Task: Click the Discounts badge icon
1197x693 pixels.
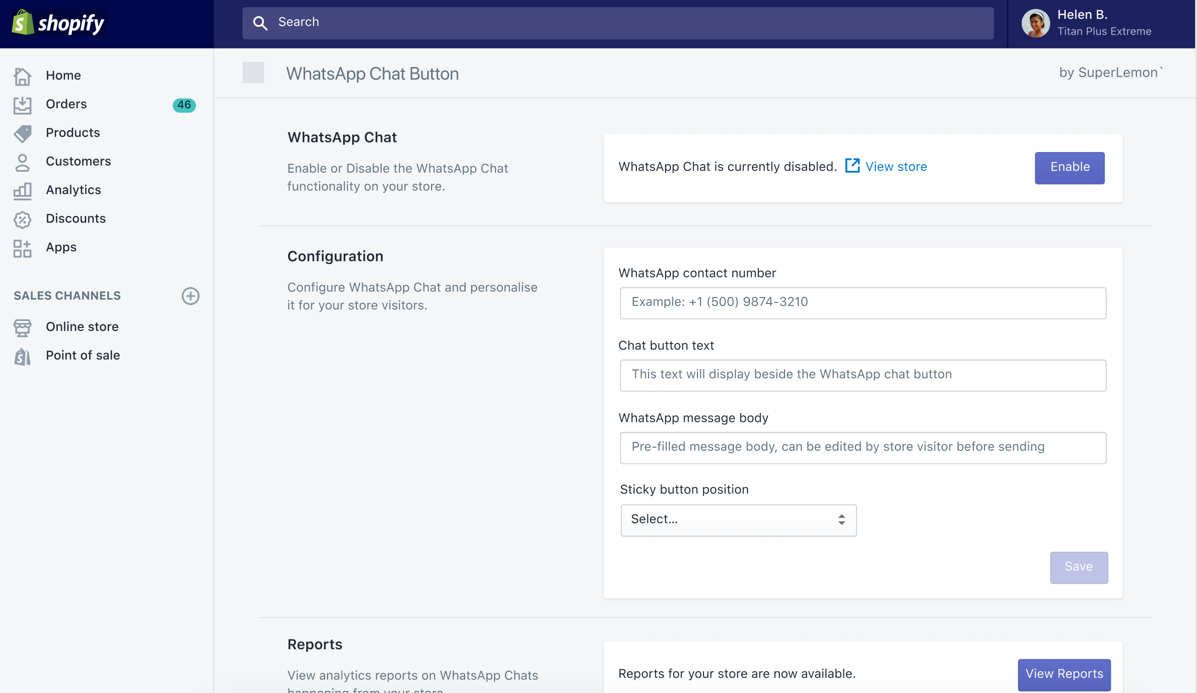Action: click(22, 219)
